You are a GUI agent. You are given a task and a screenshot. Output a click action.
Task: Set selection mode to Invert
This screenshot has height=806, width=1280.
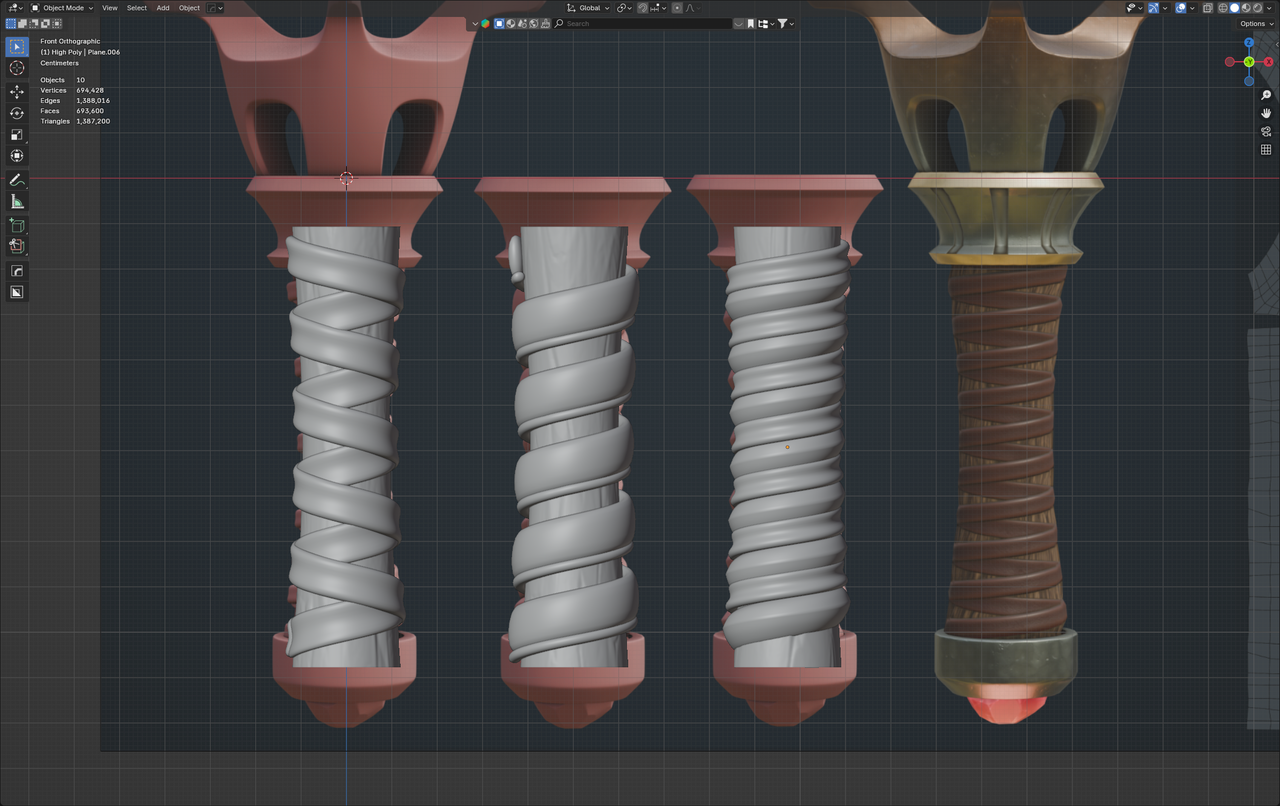point(44,23)
